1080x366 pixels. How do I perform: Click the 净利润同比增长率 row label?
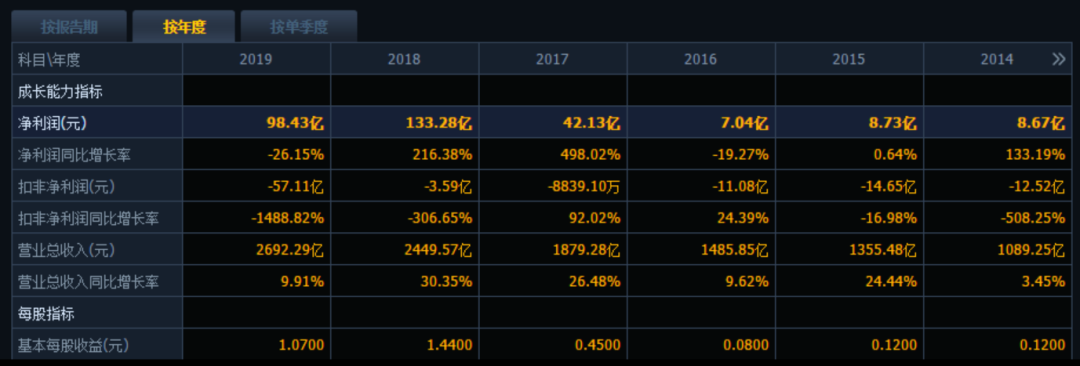(x=74, y=155)
